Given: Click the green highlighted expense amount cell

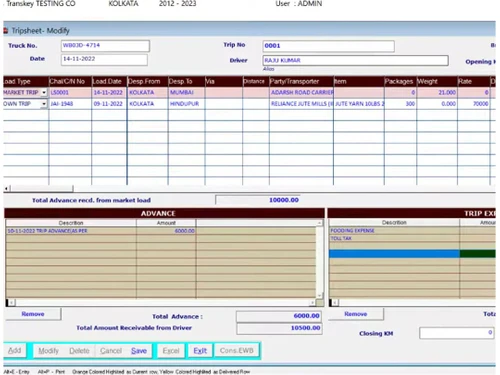Looking at the screenshot, I should [x=478, y=254].
